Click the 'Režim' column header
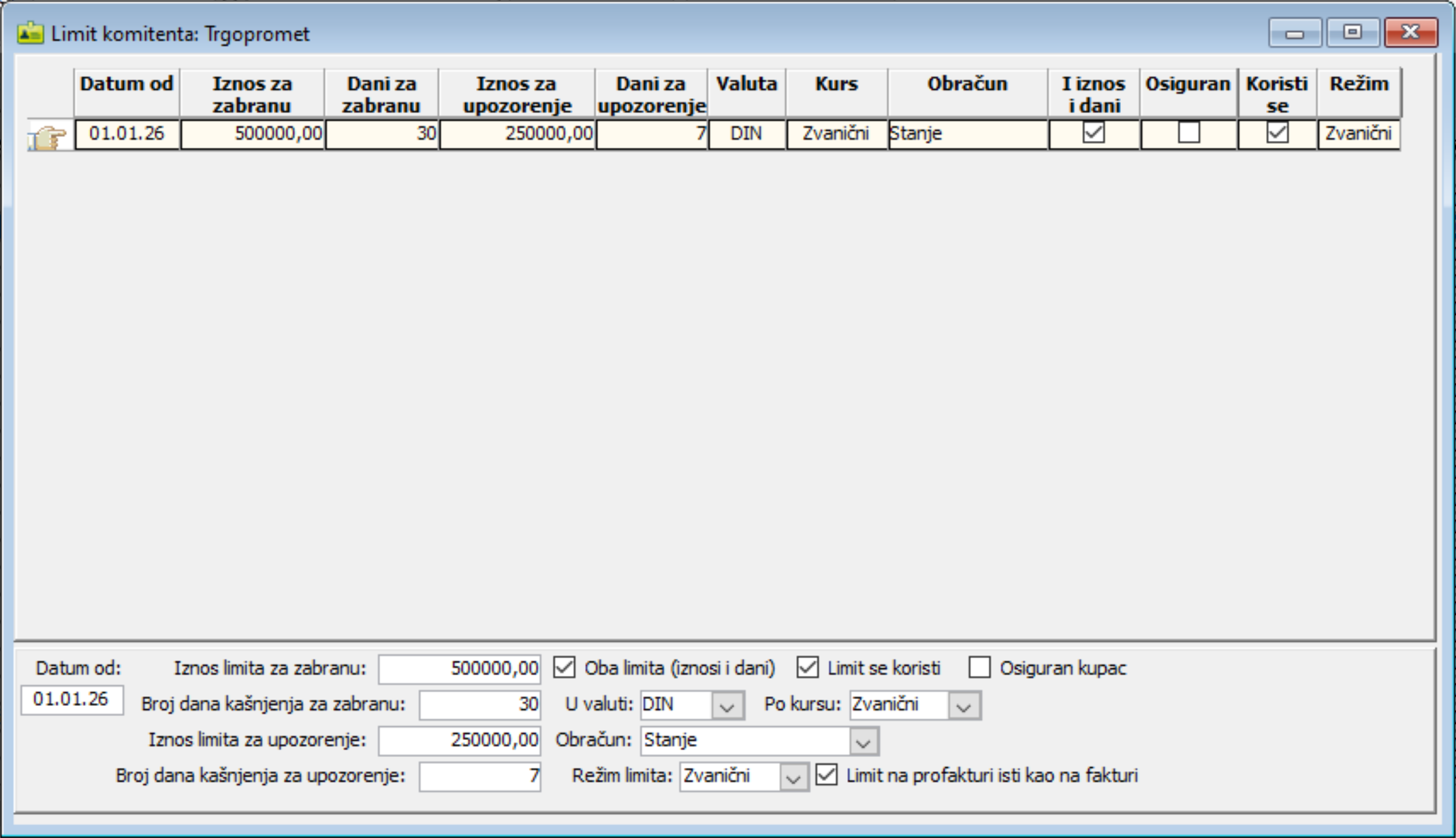Image resolution: width=1456 pixels, height=838 pixels. 1359,93
